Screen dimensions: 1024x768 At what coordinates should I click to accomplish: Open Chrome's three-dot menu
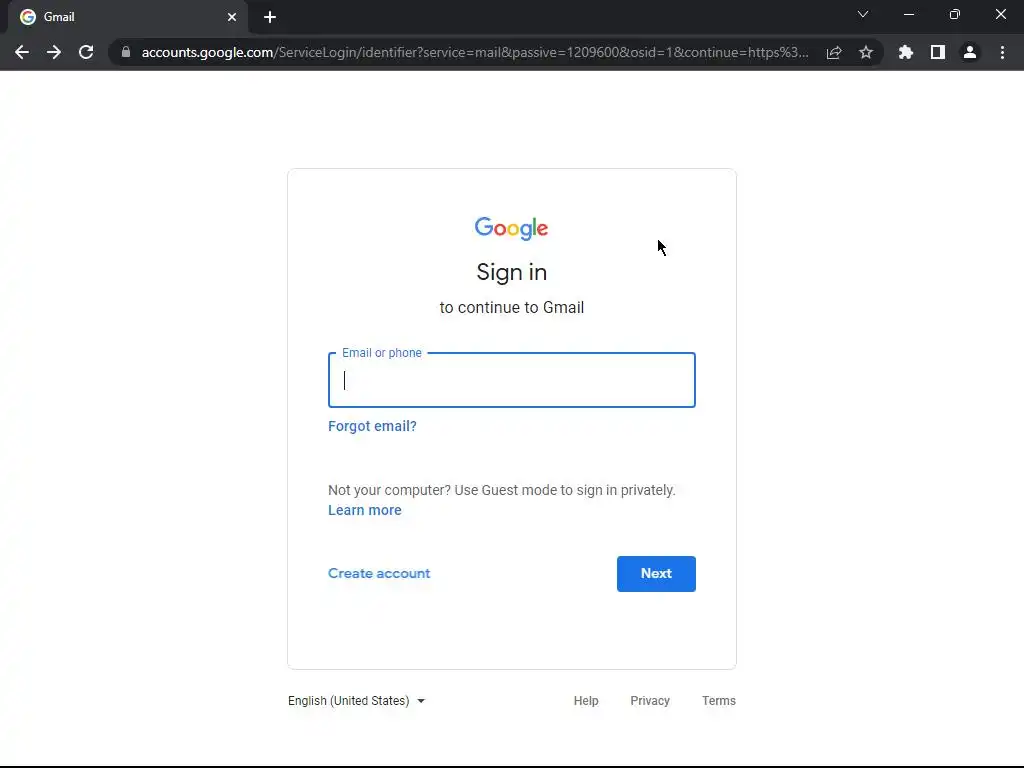[1002, 52]
